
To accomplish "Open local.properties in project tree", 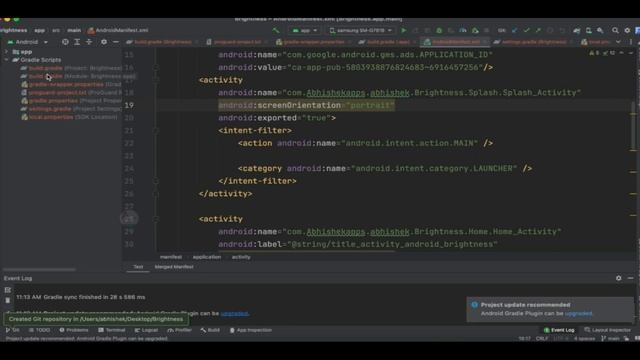I will (x=69, y=117).
